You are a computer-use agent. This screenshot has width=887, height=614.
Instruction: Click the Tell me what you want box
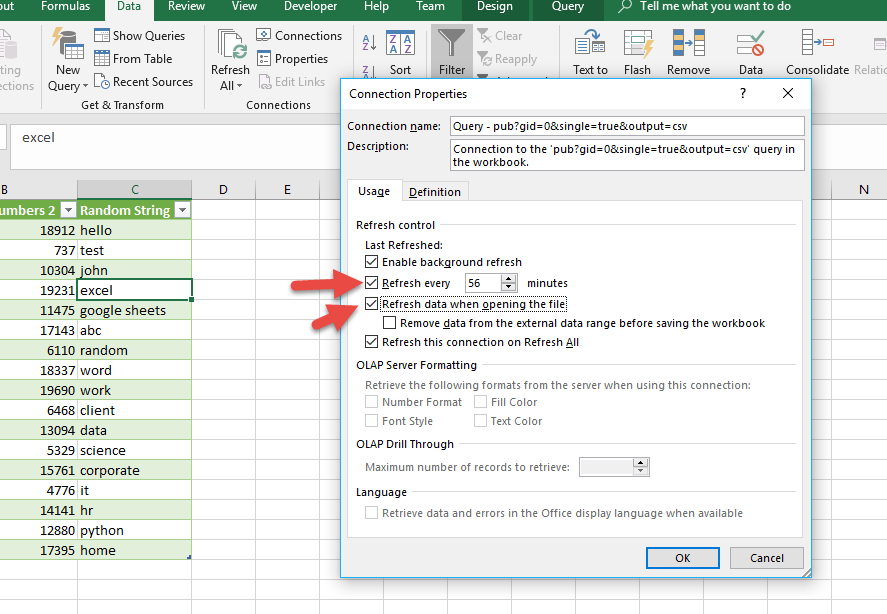715,6
